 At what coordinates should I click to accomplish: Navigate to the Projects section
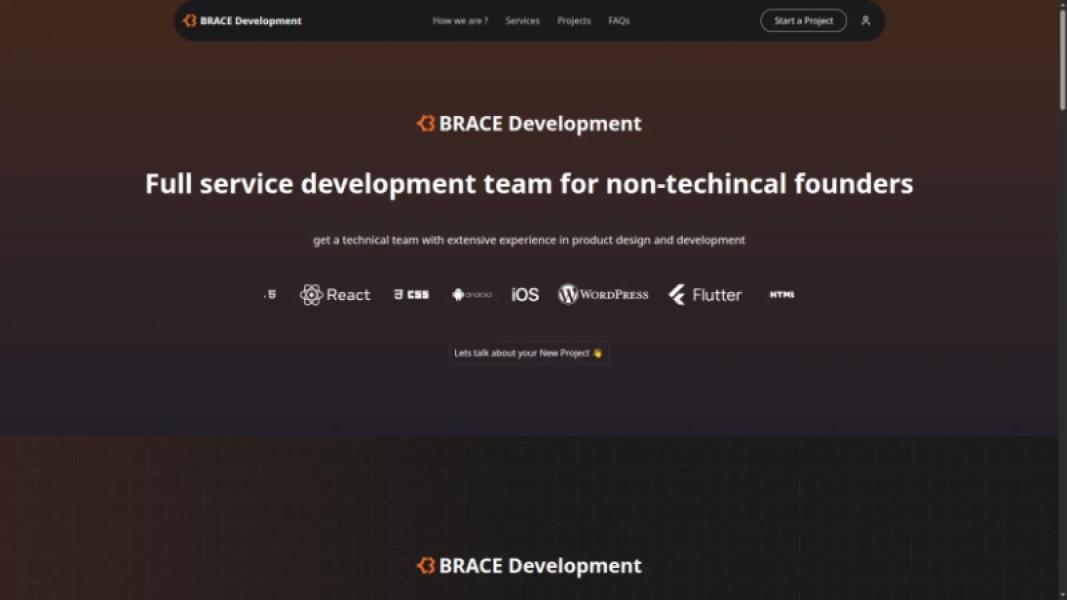(x=574, y=21)
